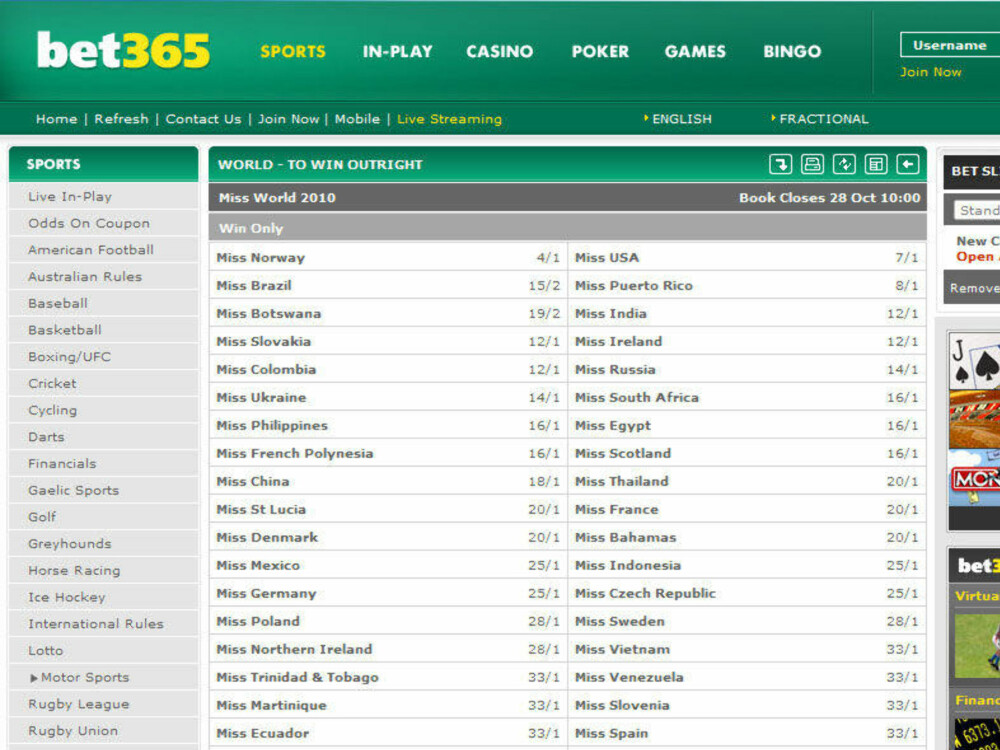
Task: Select Darts in the sidebar
Action: pyautogui.click(x=103, y=437)
